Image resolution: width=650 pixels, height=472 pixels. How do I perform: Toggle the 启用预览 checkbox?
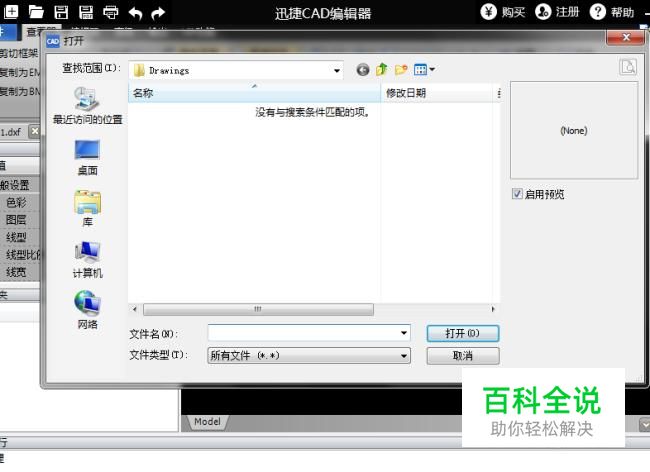click(x=517, y=194)
